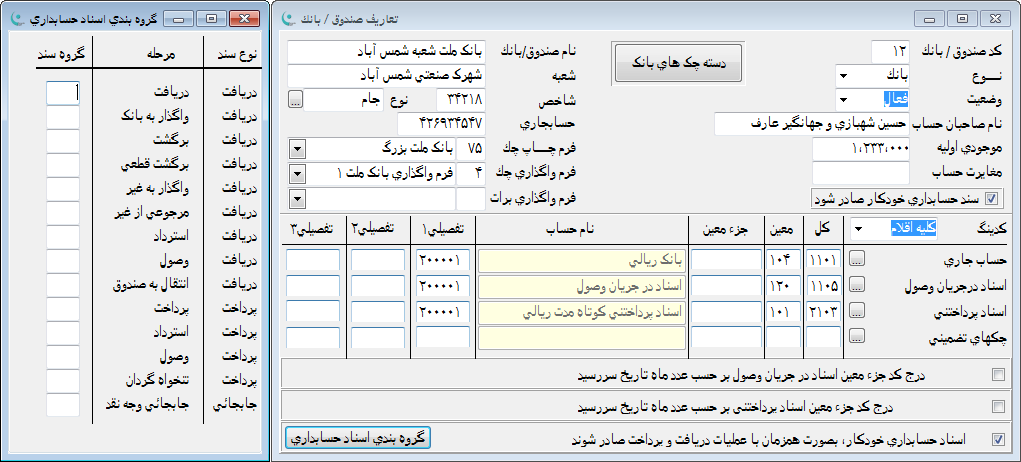Tick درج کد جزء معين اسناد پرداختني checkbox
The height and width of the screenshot is (462, 1021).
coord(997,407)
